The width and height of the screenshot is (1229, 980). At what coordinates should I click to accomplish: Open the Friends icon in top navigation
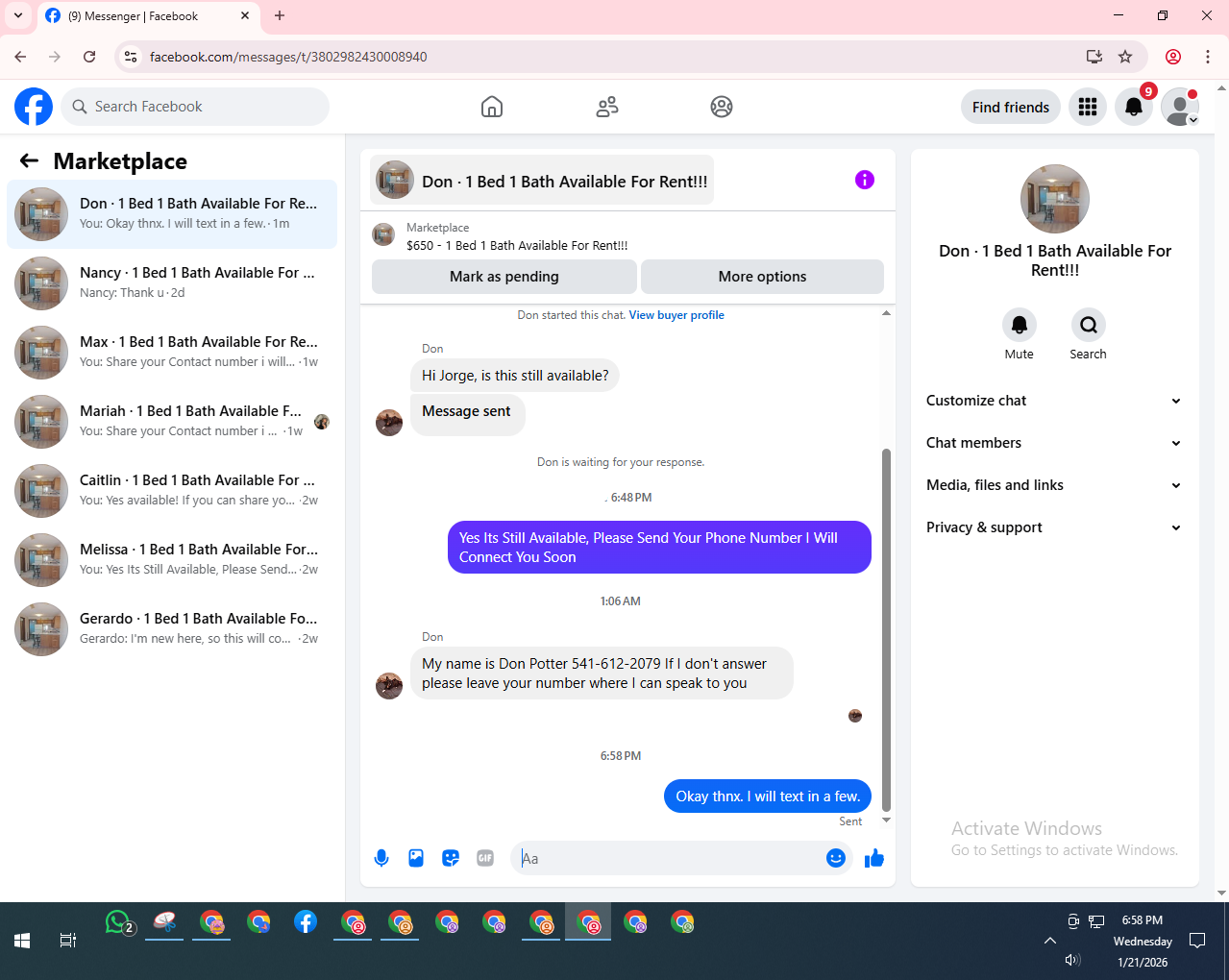click(x=607, y=107)
